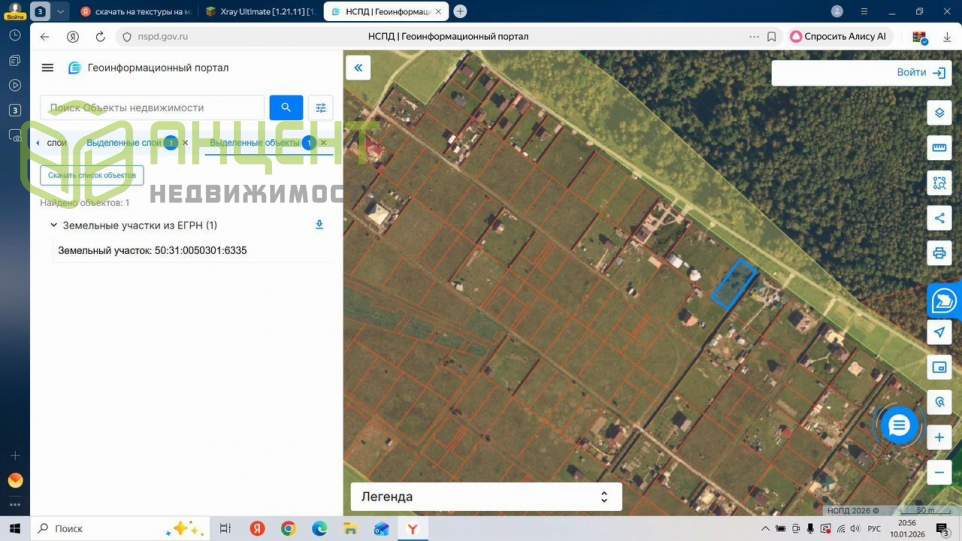
Task: Switch to Выделенные слои tab
Action: click(124, 143)
